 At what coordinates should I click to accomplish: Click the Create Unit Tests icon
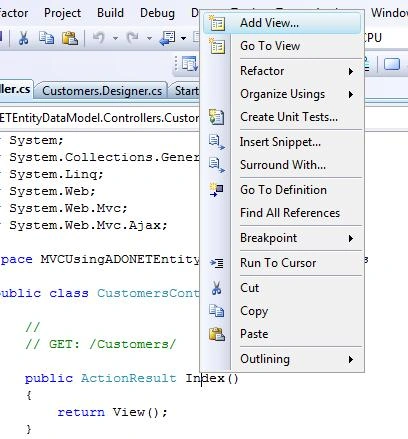coord(217,117)
